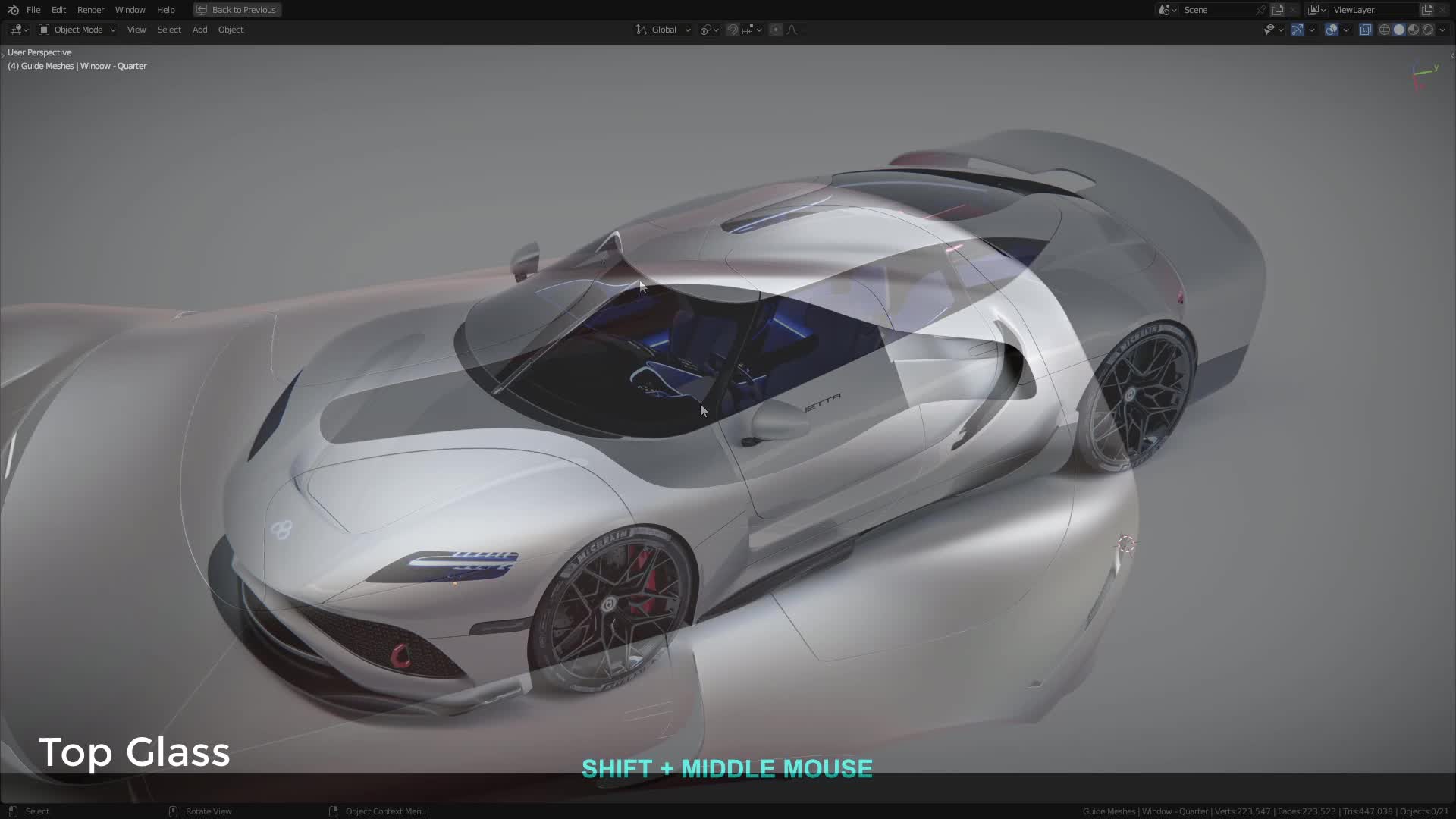Image resolution: width=1456 pixels, height=819 pixels.
Task: Open the shading options dropdown
Action: (1442, 30)
